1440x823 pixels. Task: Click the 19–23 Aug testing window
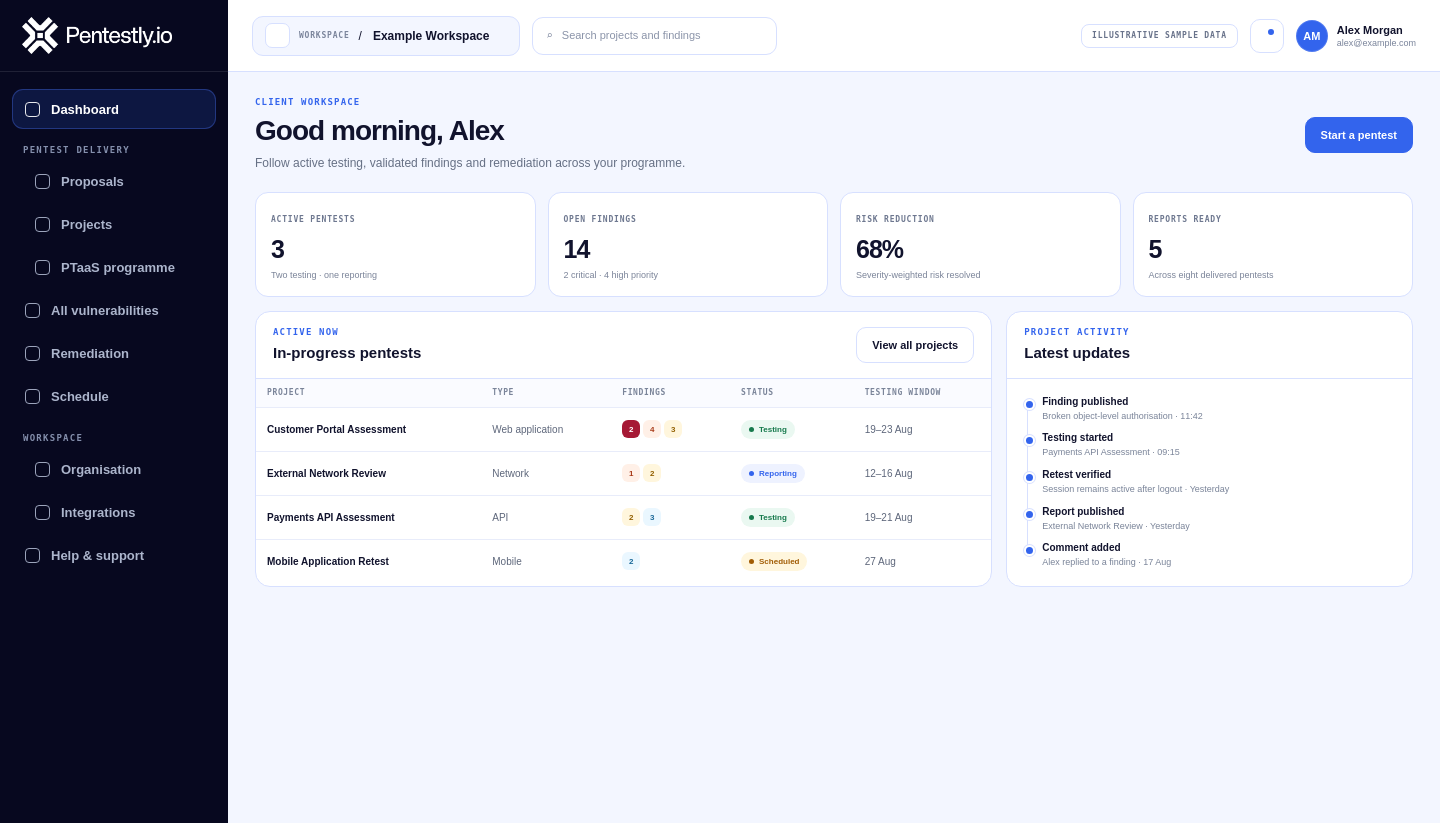point(889,430)
